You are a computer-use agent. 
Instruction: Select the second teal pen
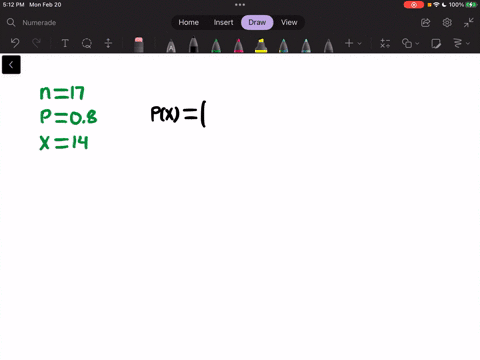306,45
